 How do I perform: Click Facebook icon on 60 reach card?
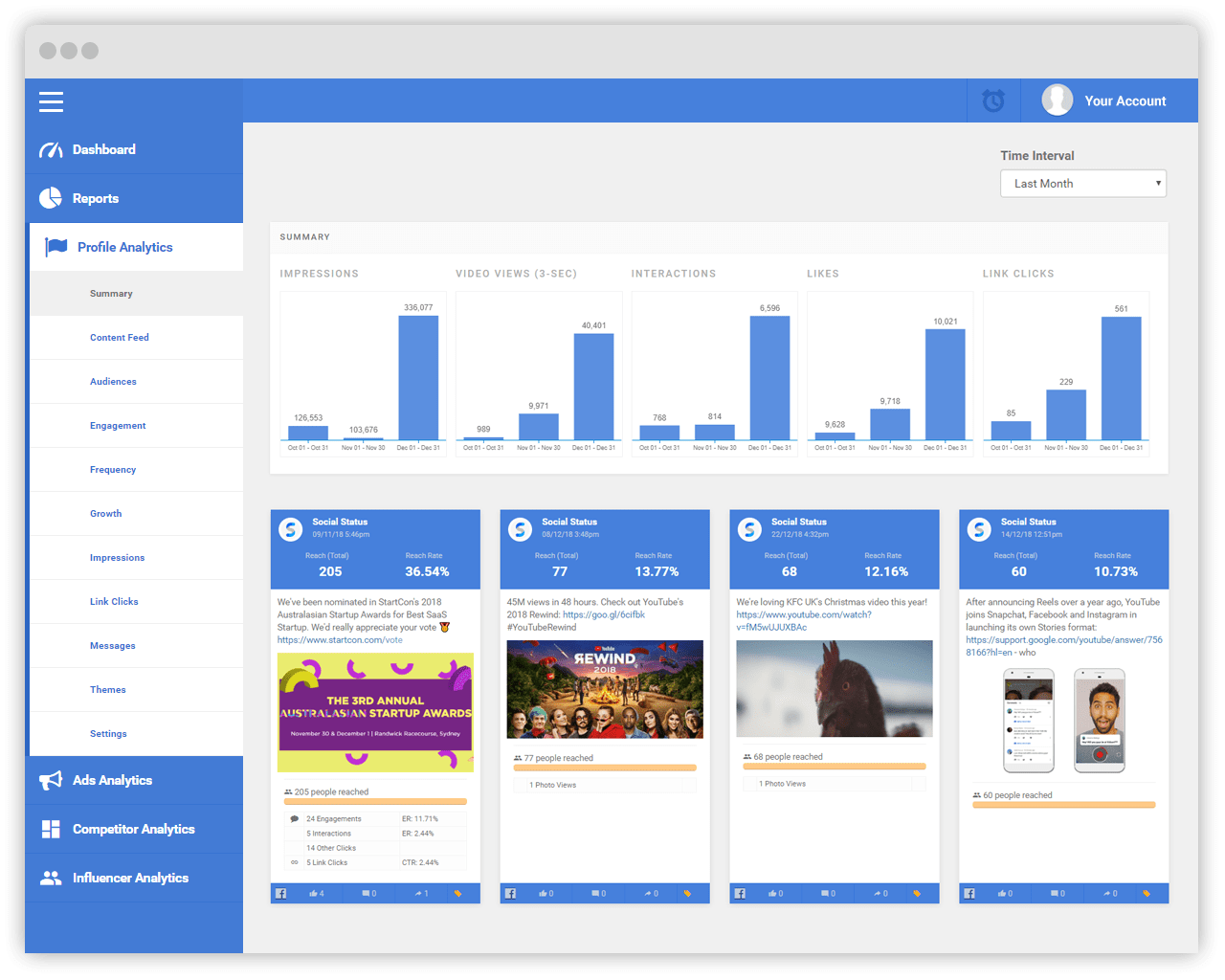(x=969, y=893)
